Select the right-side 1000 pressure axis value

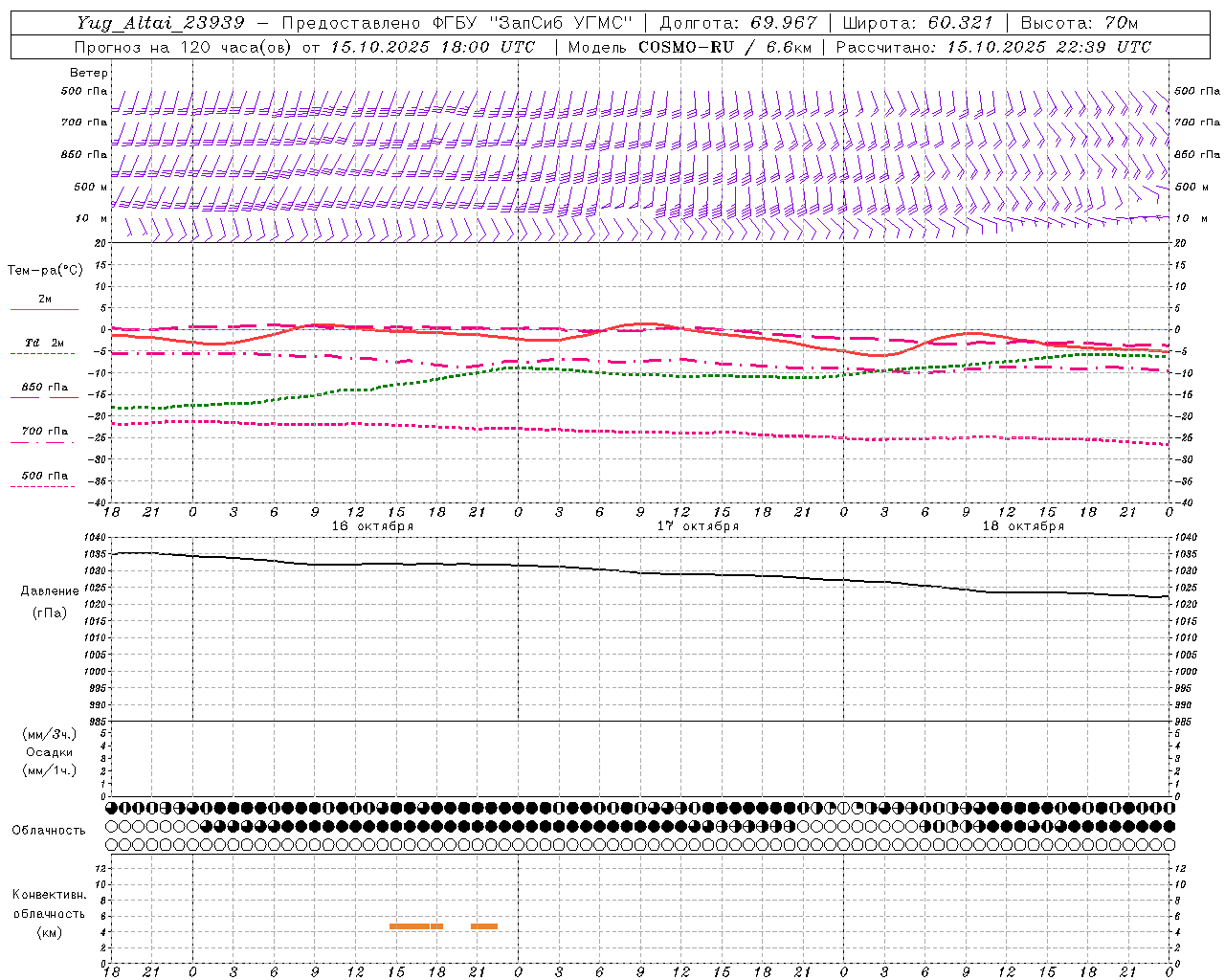pos(1185,672)
